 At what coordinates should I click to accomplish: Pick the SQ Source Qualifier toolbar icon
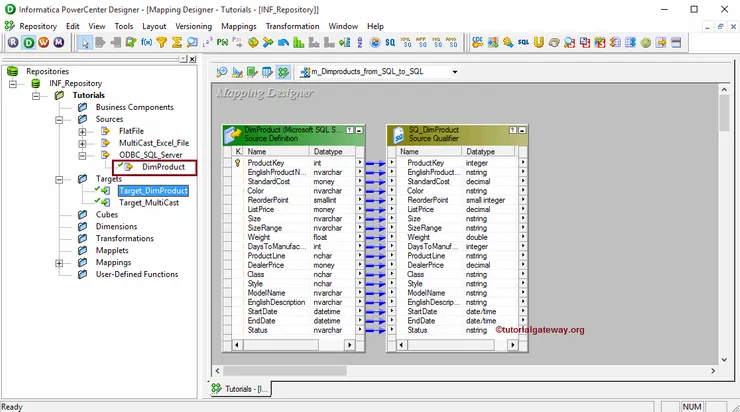tap(390, 42)
